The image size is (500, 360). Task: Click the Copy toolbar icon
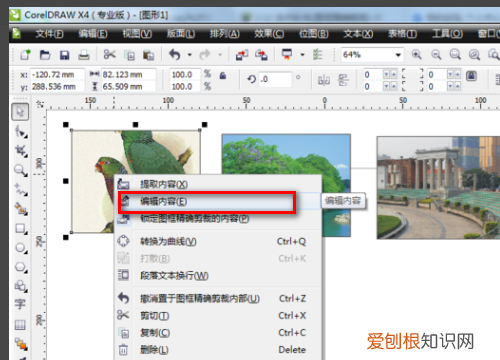[129, 55]
